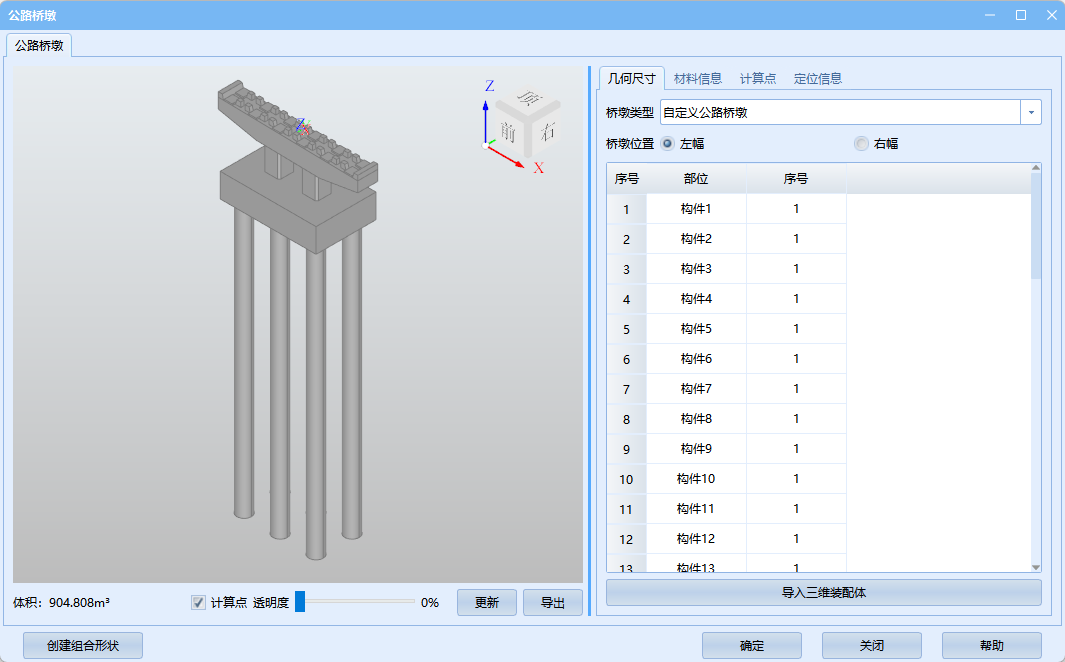1065x662 pixels.
Task: Toggle the 计算点 checkbox
Action: (x=198, y=603)
